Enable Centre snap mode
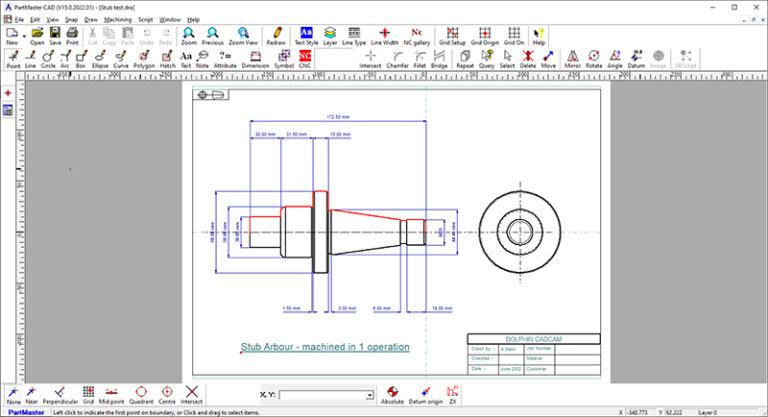The width and height of the screenshot is (768, 417). click(167, 395)
